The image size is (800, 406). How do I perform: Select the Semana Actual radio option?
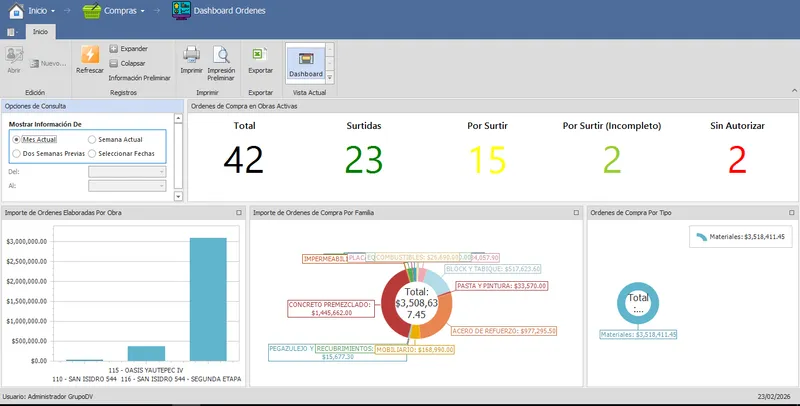[x=92, y=139]
